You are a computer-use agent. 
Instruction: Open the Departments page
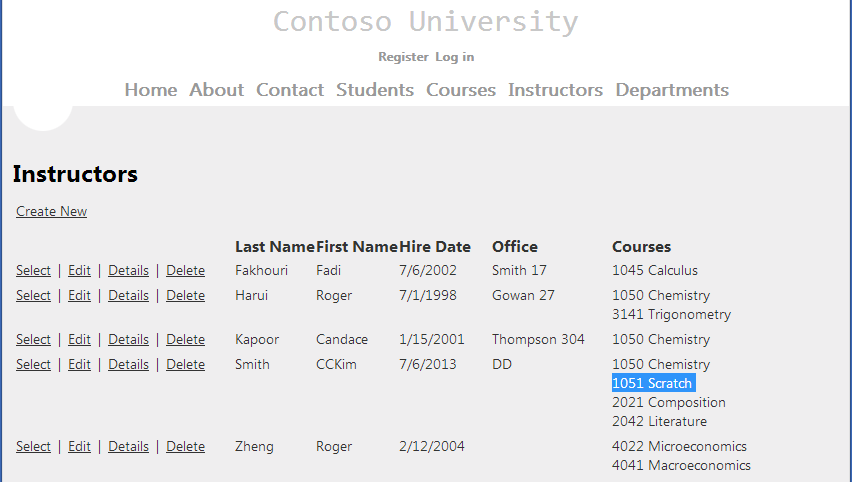[672, 90]
